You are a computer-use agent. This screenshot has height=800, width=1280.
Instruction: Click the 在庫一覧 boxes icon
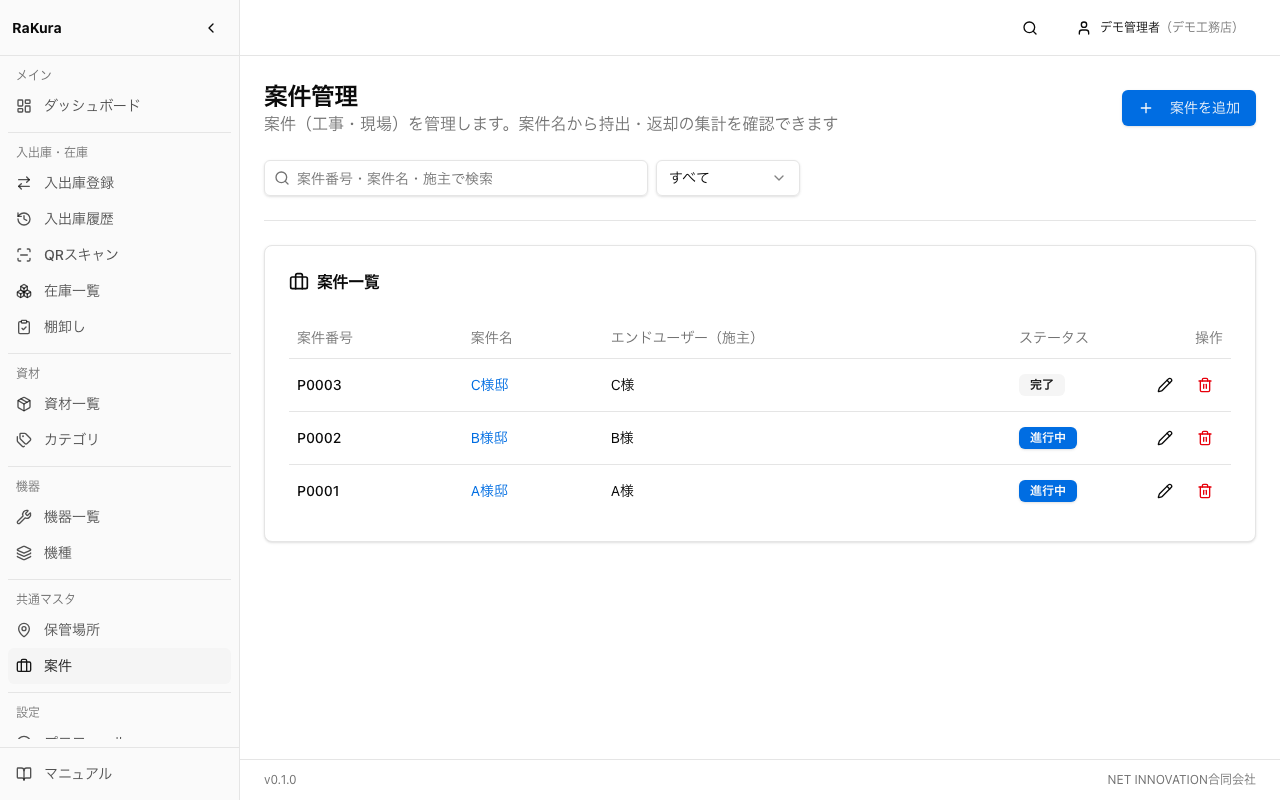tap(24, 291)
